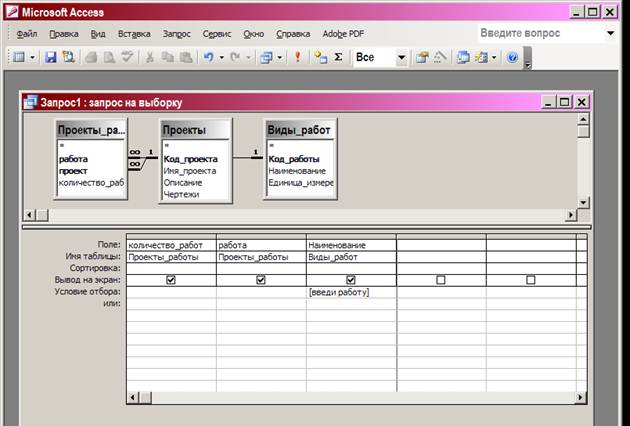Open the Запрос menu
Viewport: 630px width, 426px height.
tap(177, 34)
